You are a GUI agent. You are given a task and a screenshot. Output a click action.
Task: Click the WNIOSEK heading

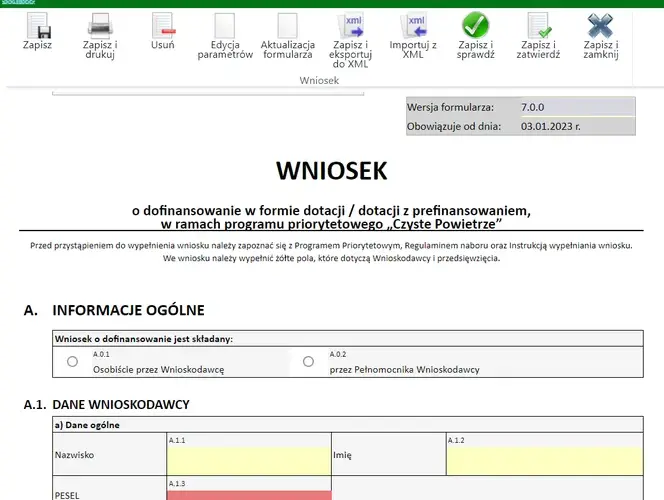point(332,171)
